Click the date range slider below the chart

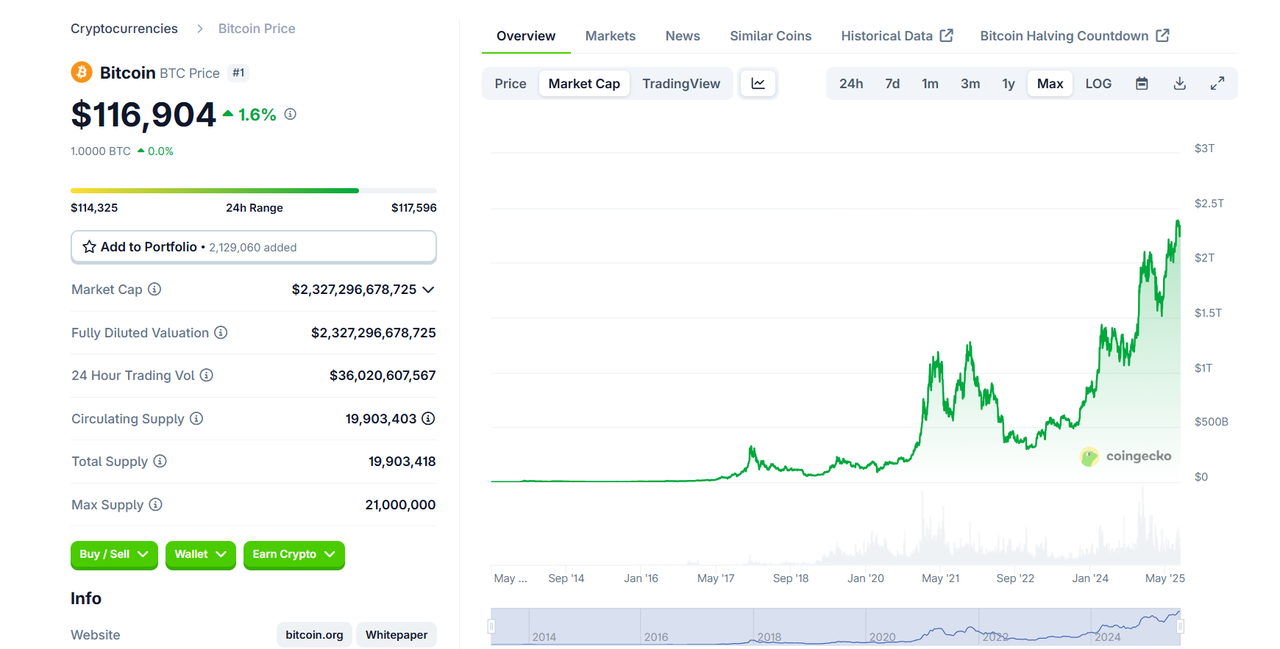click(x=835, y=625)
